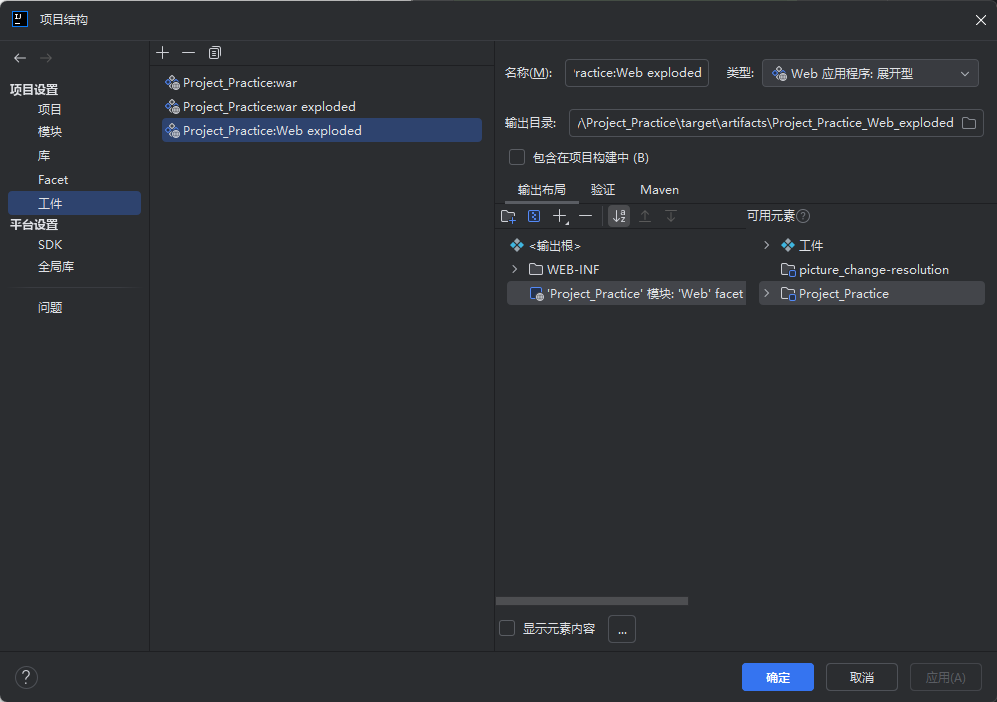
Task: Click icon of Project_Practice:Web exploded artifact
Action: pyautogui.click(x=172, y=130)
